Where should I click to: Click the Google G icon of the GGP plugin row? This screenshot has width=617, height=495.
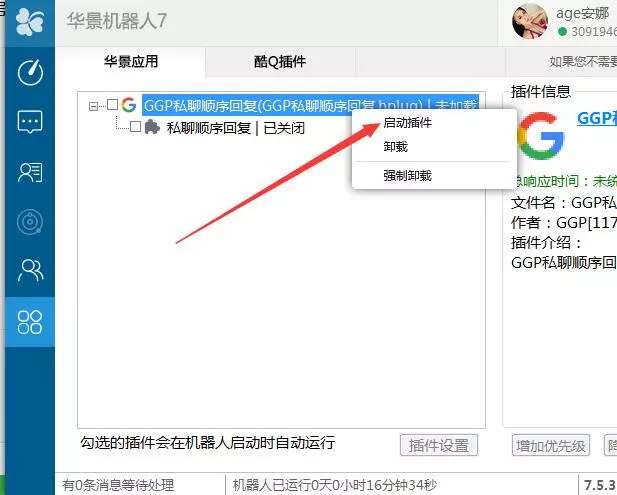point(128,105)
